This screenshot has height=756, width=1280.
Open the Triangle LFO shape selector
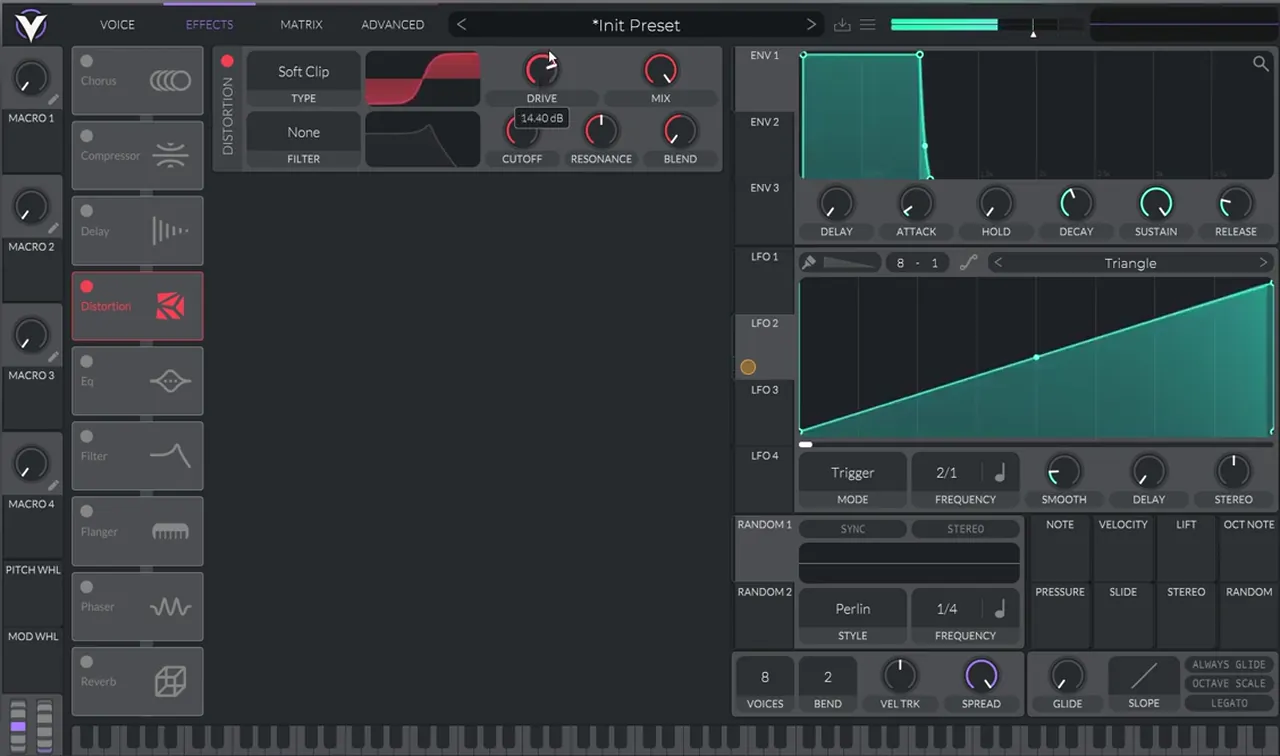[1130, 263]
